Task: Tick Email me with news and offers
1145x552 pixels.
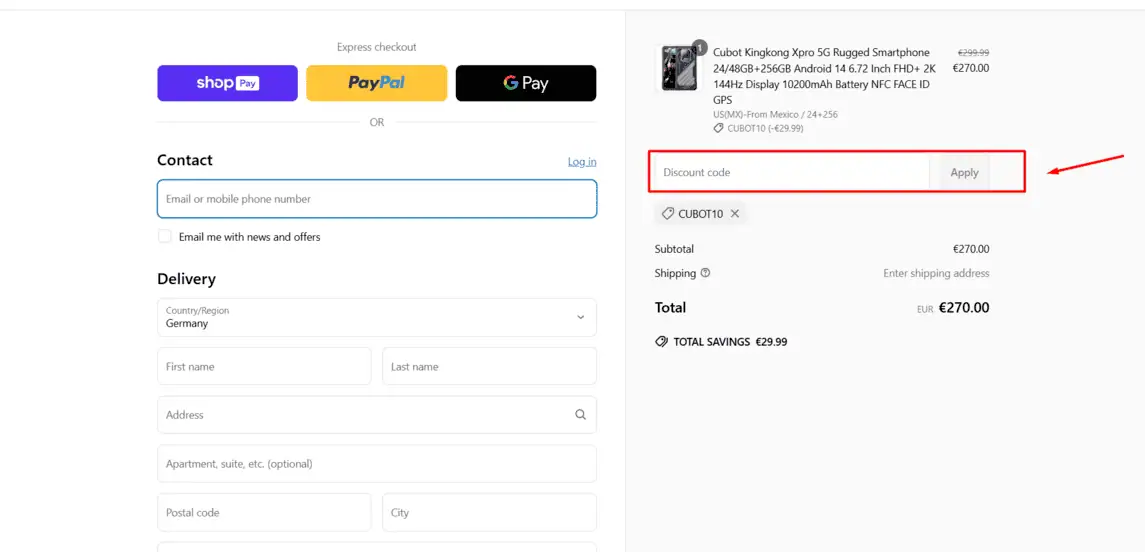Action: pyautogui.click(x=165, y=237)
